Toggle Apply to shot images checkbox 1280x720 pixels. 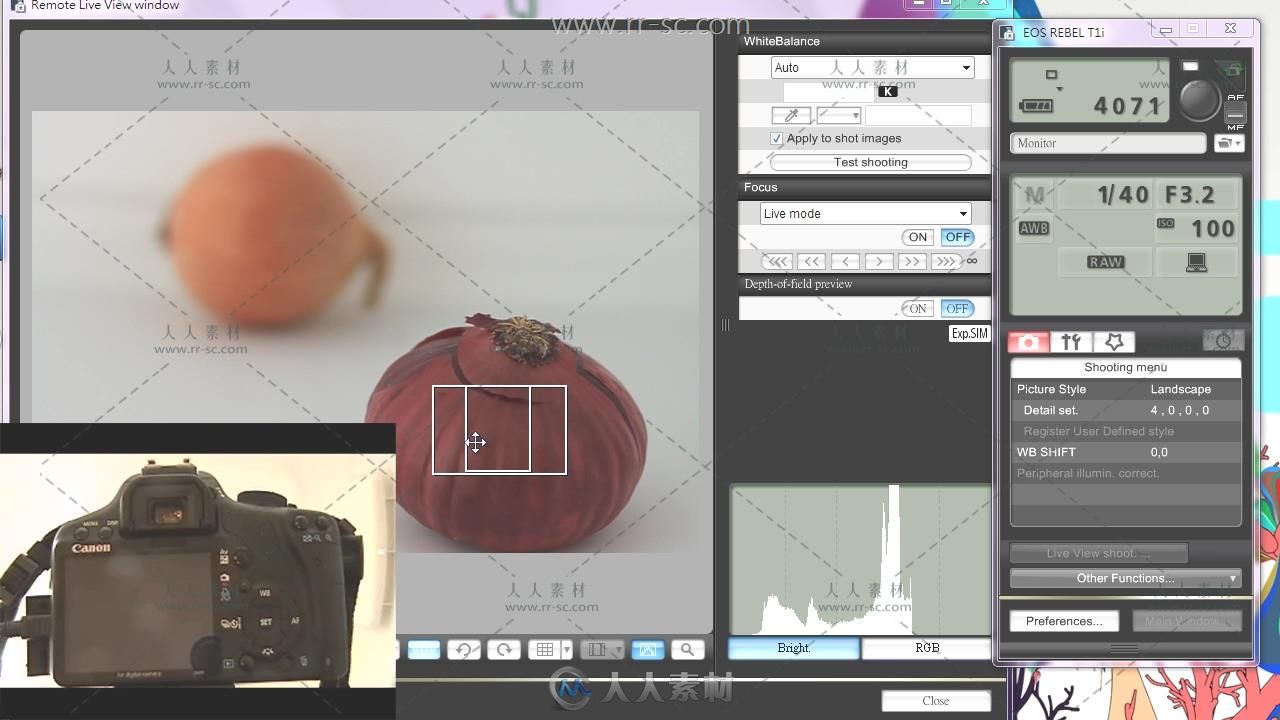(777, 139)
